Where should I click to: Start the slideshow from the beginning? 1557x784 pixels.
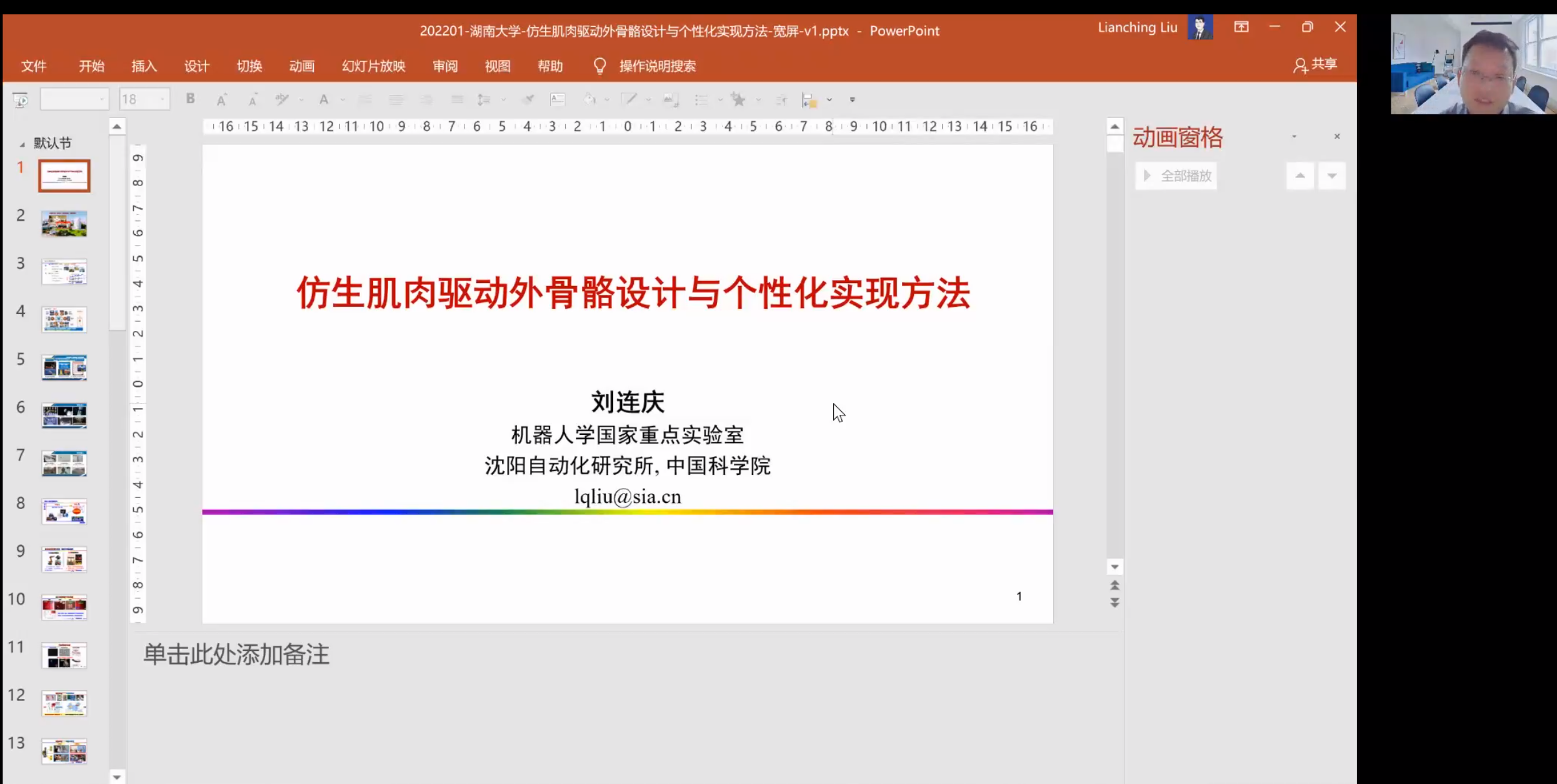20,100
